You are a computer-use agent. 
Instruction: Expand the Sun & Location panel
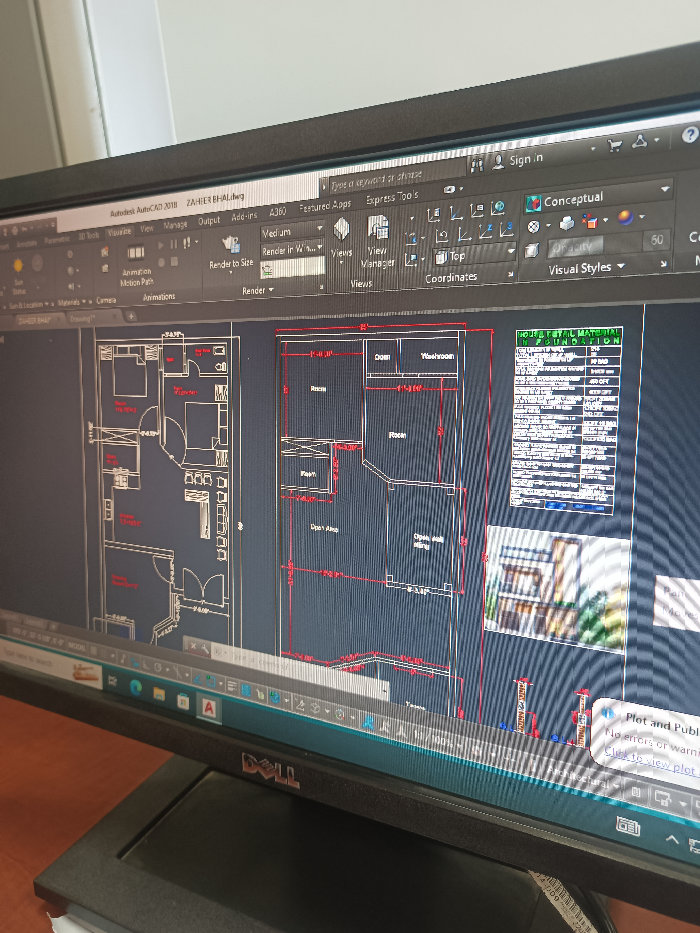pyautogui.click(x=29, y=305)
